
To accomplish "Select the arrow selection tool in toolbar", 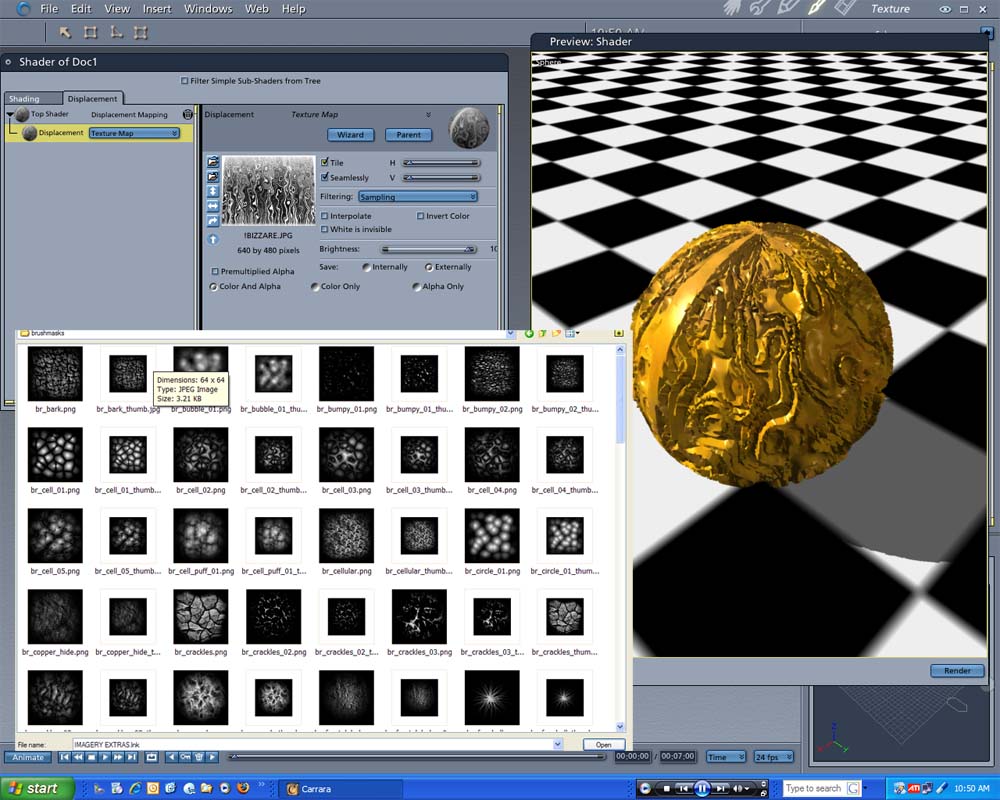I will 65,32.
